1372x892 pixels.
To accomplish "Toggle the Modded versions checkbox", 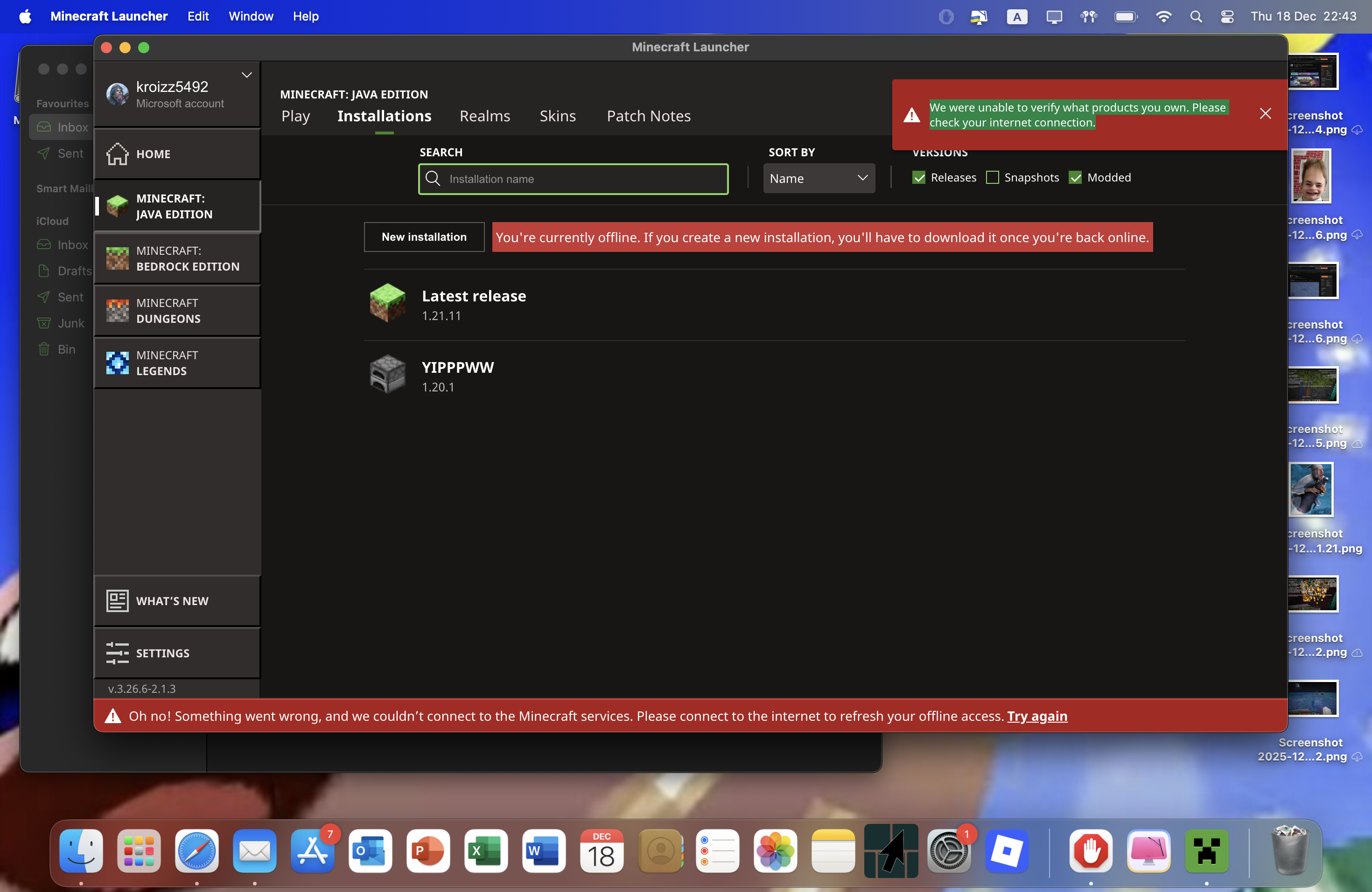I will click(x=1075, y=177).
